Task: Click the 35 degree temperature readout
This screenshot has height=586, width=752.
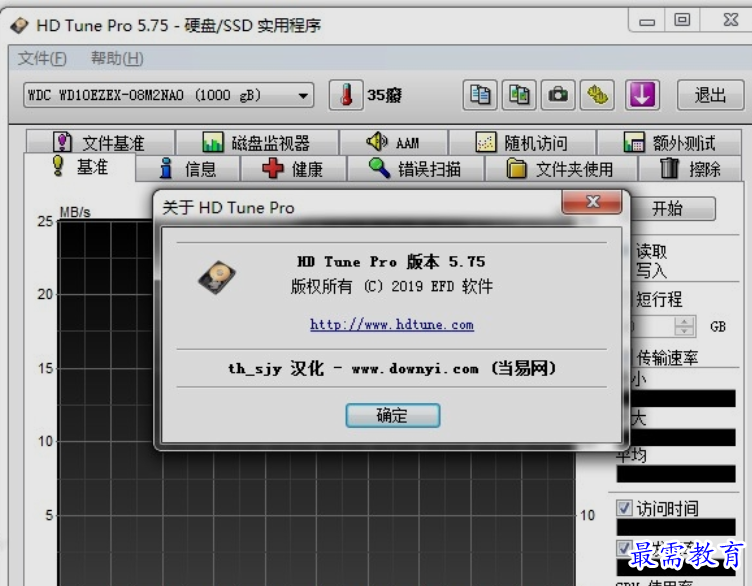Action: click(x=384, y=95)
